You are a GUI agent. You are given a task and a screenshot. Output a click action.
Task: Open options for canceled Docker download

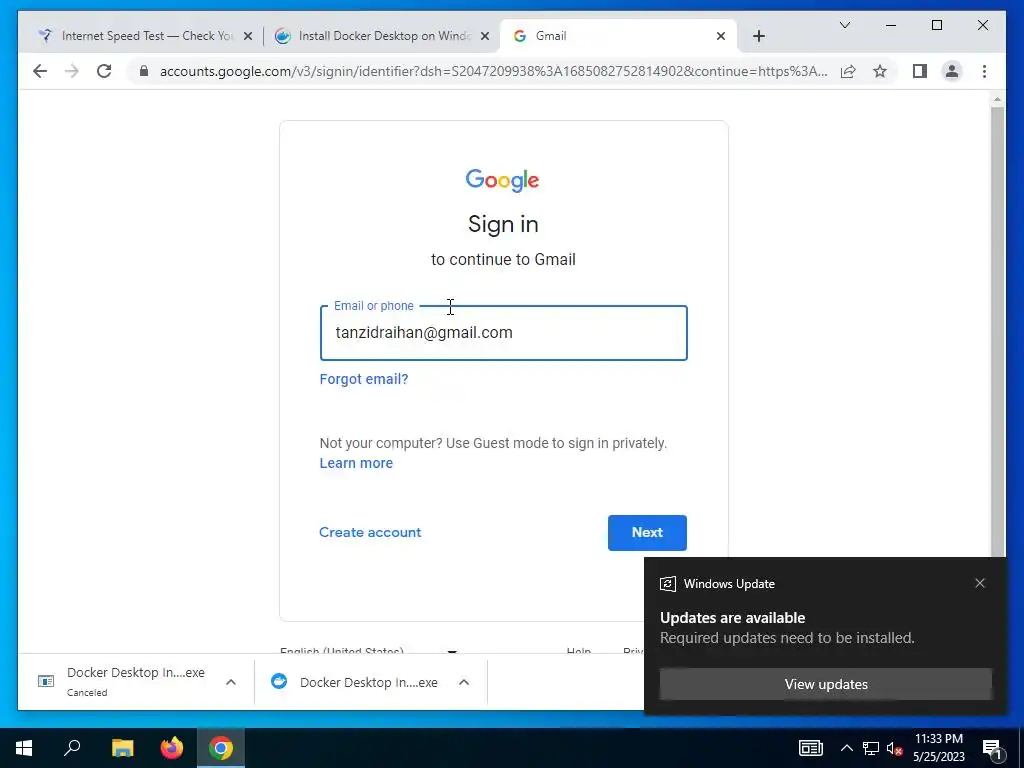click(231, 682)
